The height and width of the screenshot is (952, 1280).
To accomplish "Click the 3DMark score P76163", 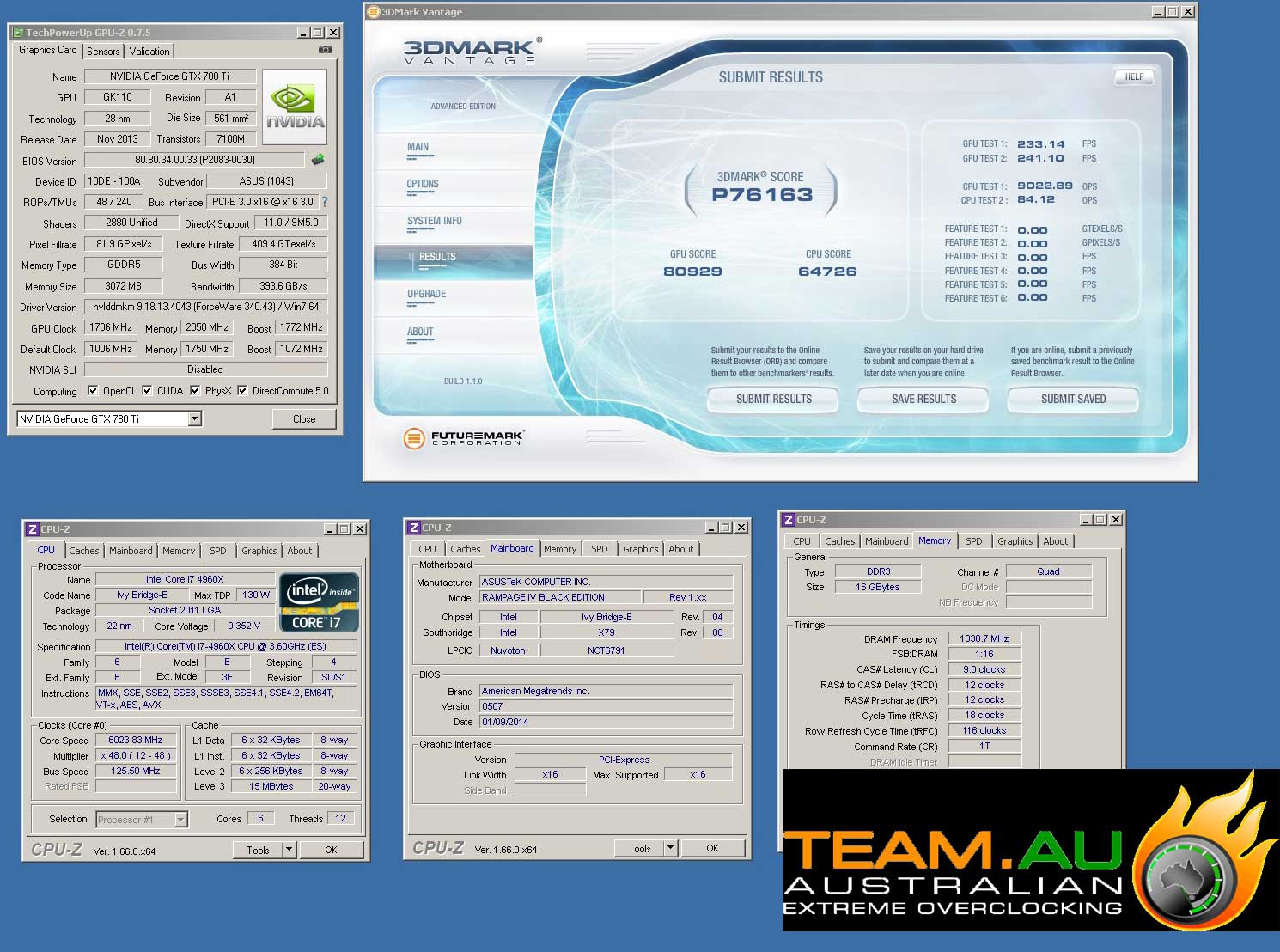I will 762,195.
